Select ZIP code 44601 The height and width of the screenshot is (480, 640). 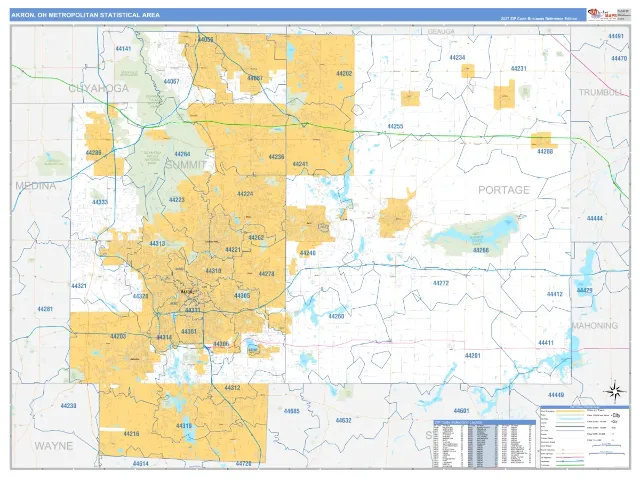pos(461,411)
